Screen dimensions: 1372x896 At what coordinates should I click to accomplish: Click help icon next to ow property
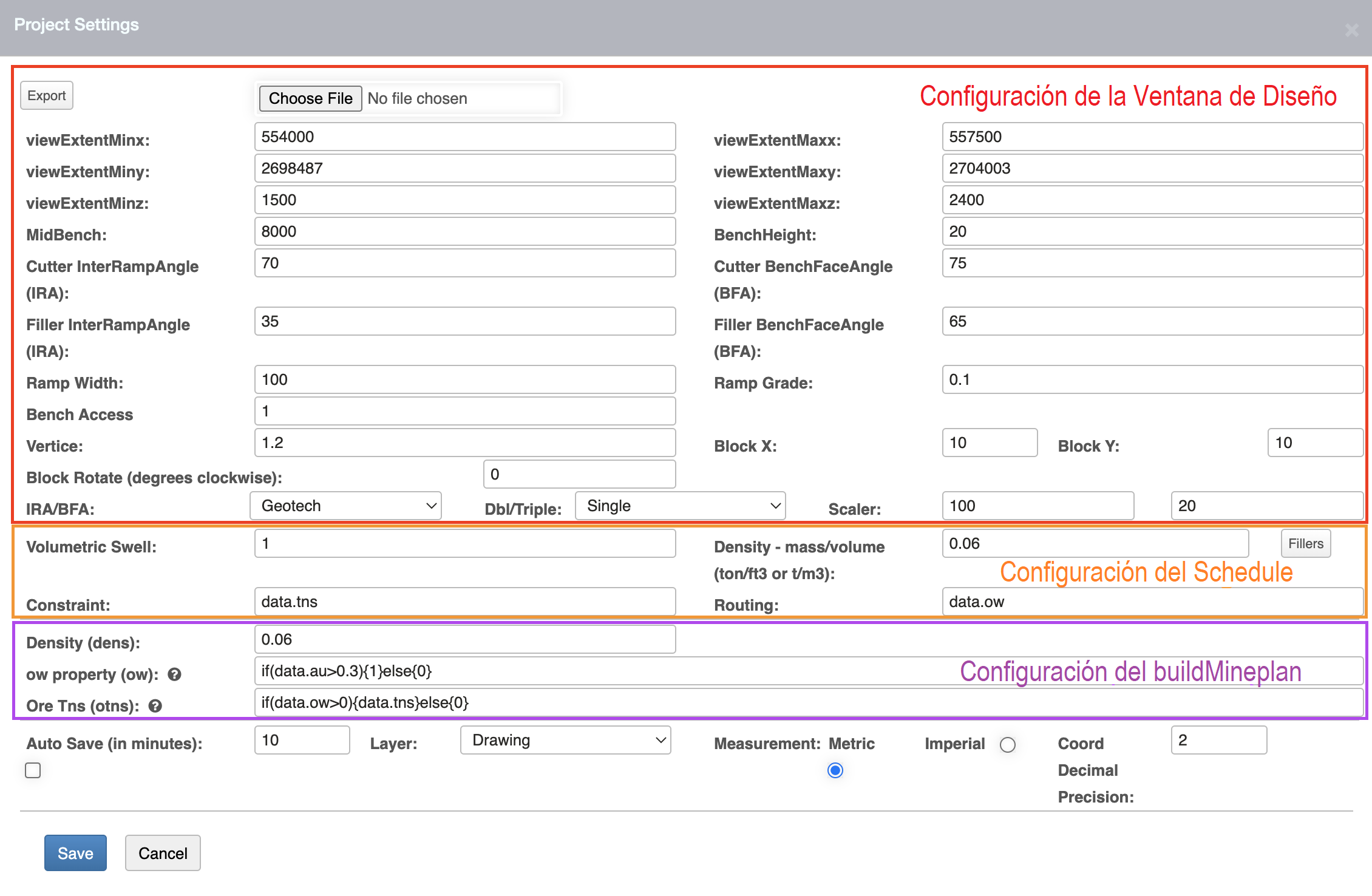175,674
